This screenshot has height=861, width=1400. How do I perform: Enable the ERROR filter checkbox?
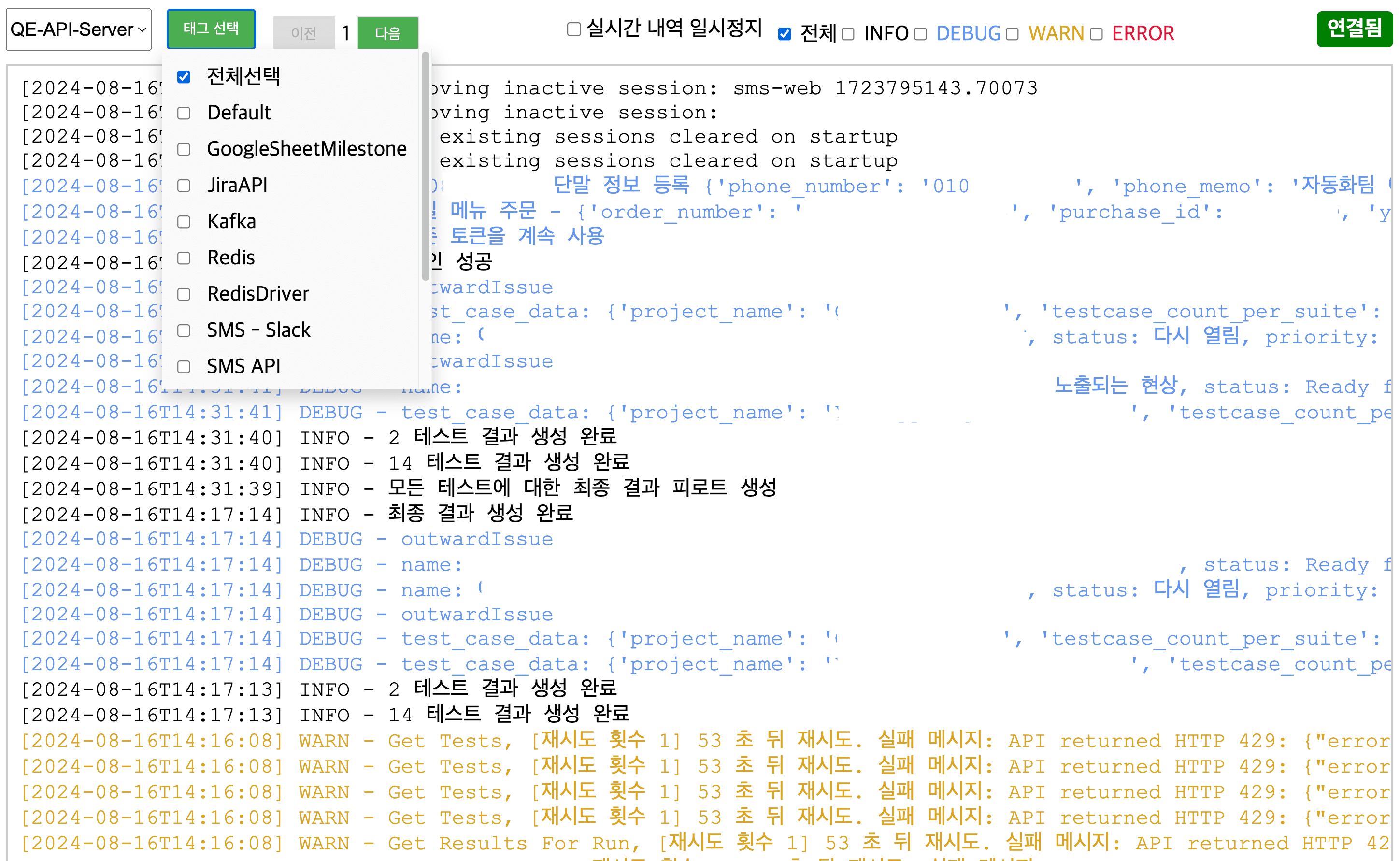(1097, 34)
